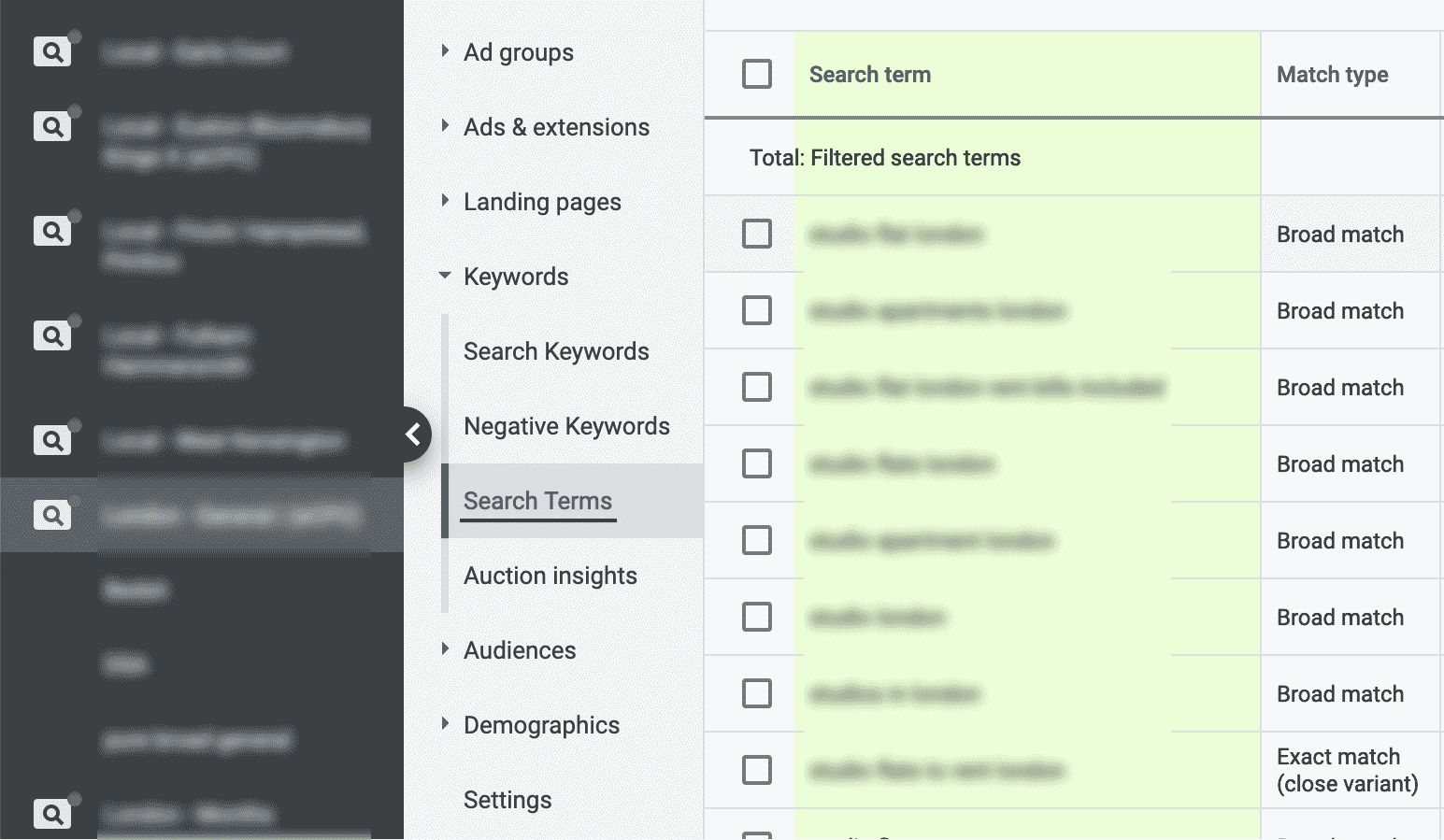Image resolution: width=1444 pixels, height=840 pixels.
Task: Check the first Broad match search term row
Action: [x=755, y=234]
